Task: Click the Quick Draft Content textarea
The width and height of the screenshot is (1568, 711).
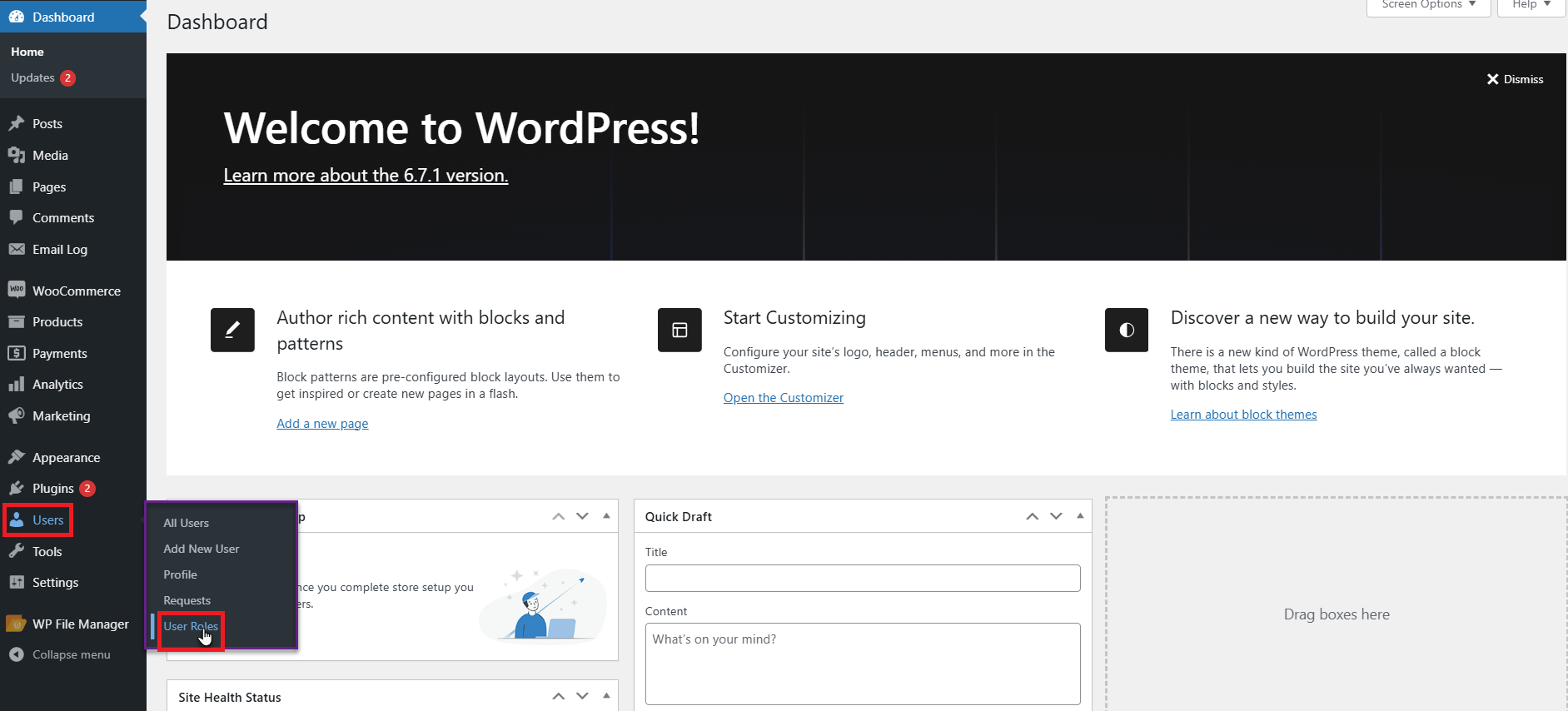Action: point(863,664)
